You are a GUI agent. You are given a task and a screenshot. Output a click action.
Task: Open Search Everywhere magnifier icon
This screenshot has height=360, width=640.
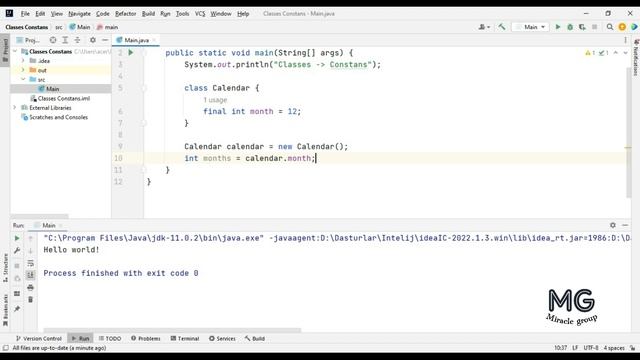[x=610, y=27]
